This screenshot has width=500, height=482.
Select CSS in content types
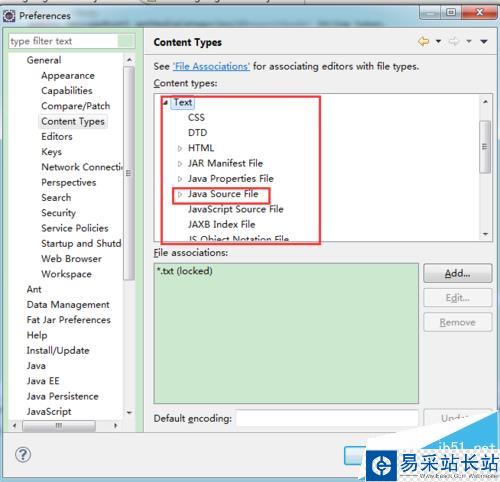click(196, 117)
